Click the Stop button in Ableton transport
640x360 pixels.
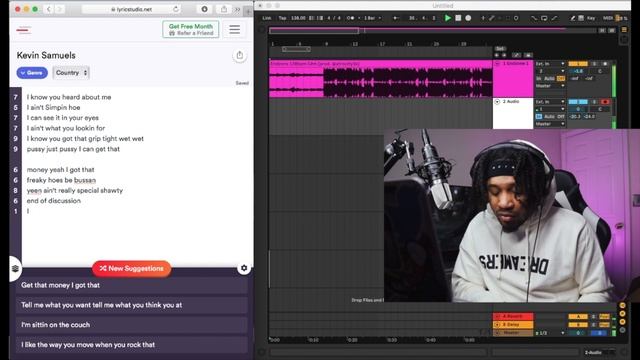point(458,18)
